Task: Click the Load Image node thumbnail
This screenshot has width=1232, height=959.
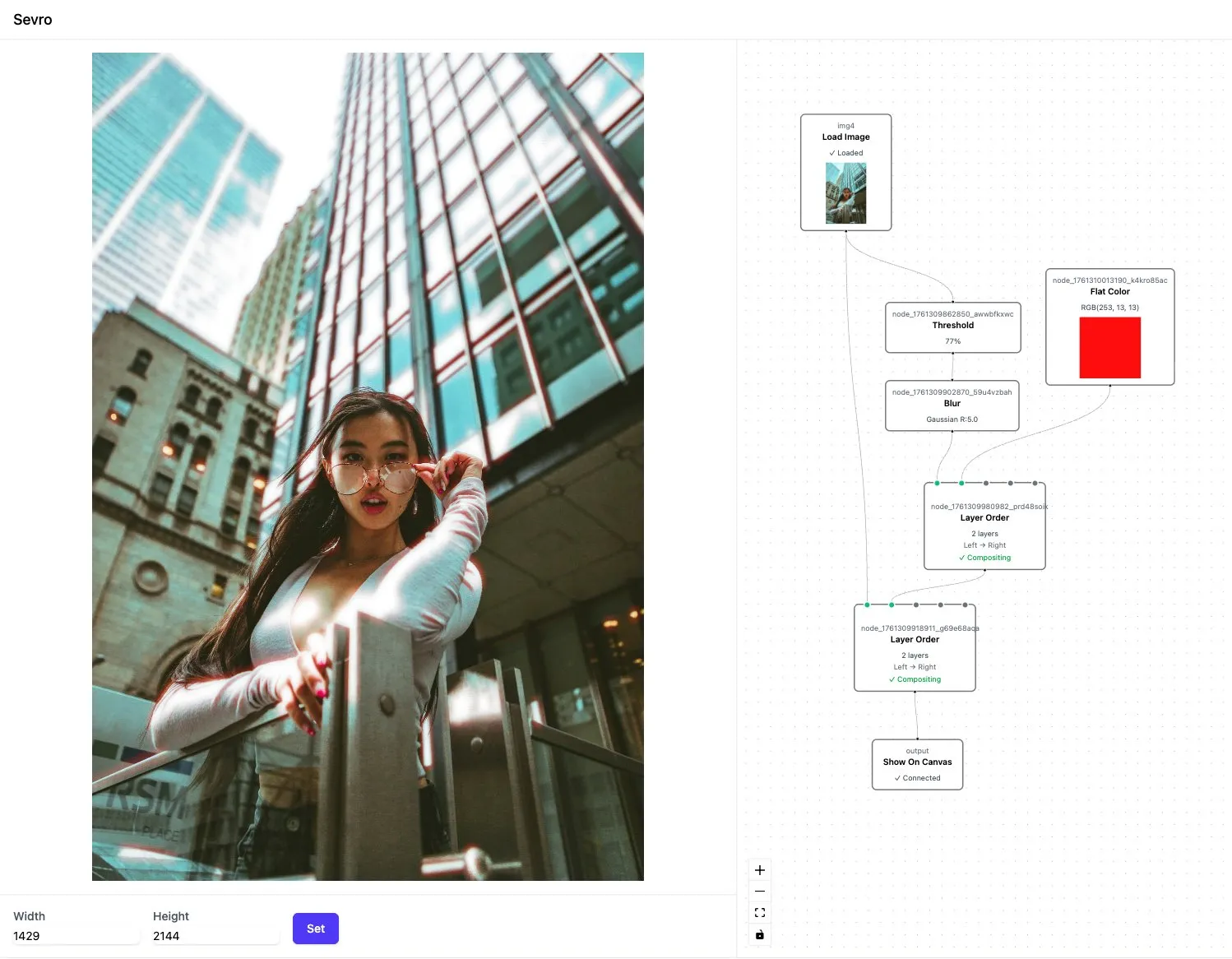Action: coord(845,193)
